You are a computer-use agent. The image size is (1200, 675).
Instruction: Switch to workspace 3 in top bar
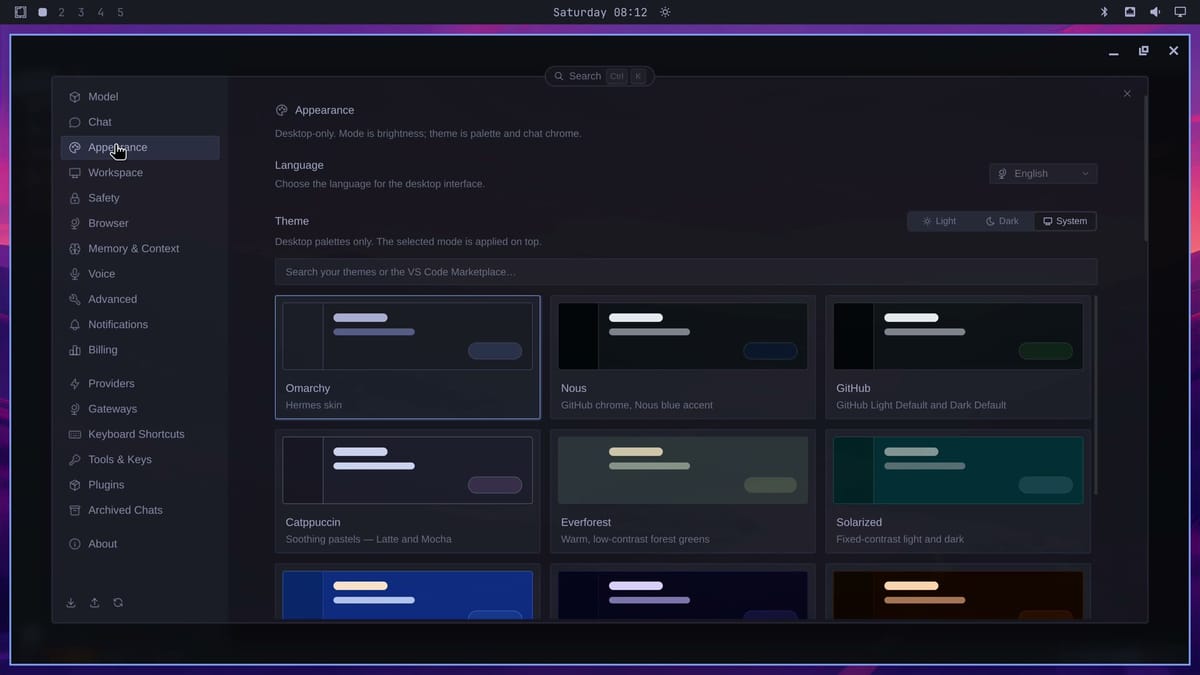click(81, 12)
